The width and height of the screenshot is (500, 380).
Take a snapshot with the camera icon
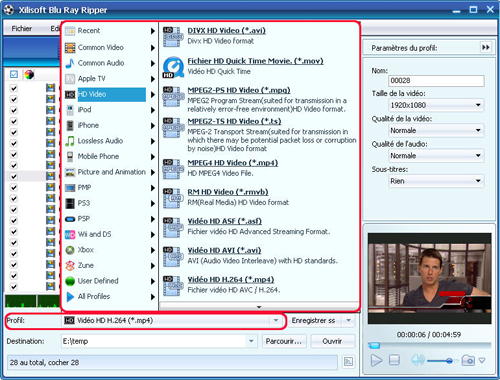pos(468,360)
